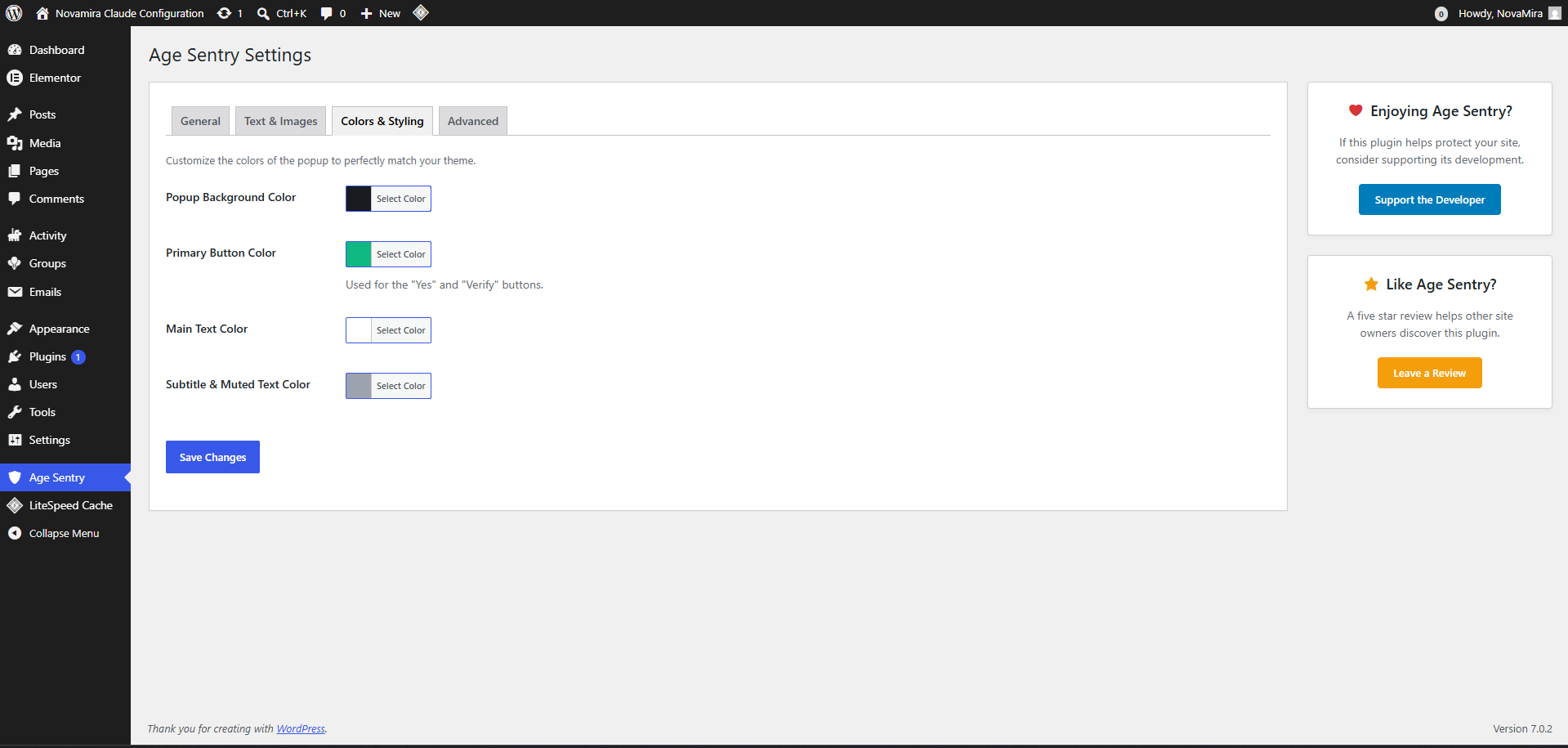Follow the WordPress footer link
The height and width of the screenshot is (748, 1568).
click(x=301, y=728)
